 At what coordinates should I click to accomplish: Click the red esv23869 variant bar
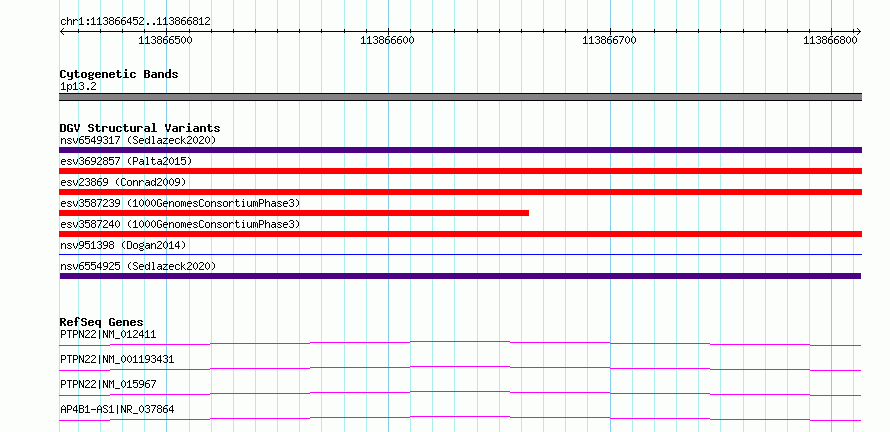click(x=460, y=192)
